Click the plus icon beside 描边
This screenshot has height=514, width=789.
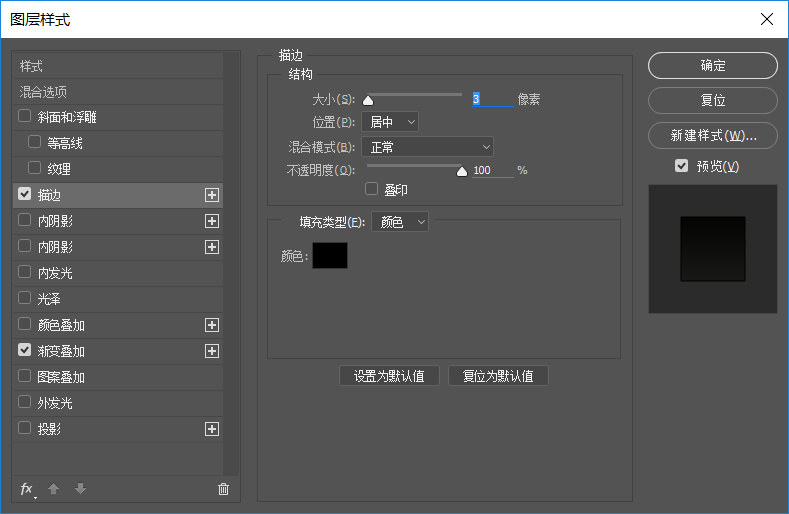(212, 195)
